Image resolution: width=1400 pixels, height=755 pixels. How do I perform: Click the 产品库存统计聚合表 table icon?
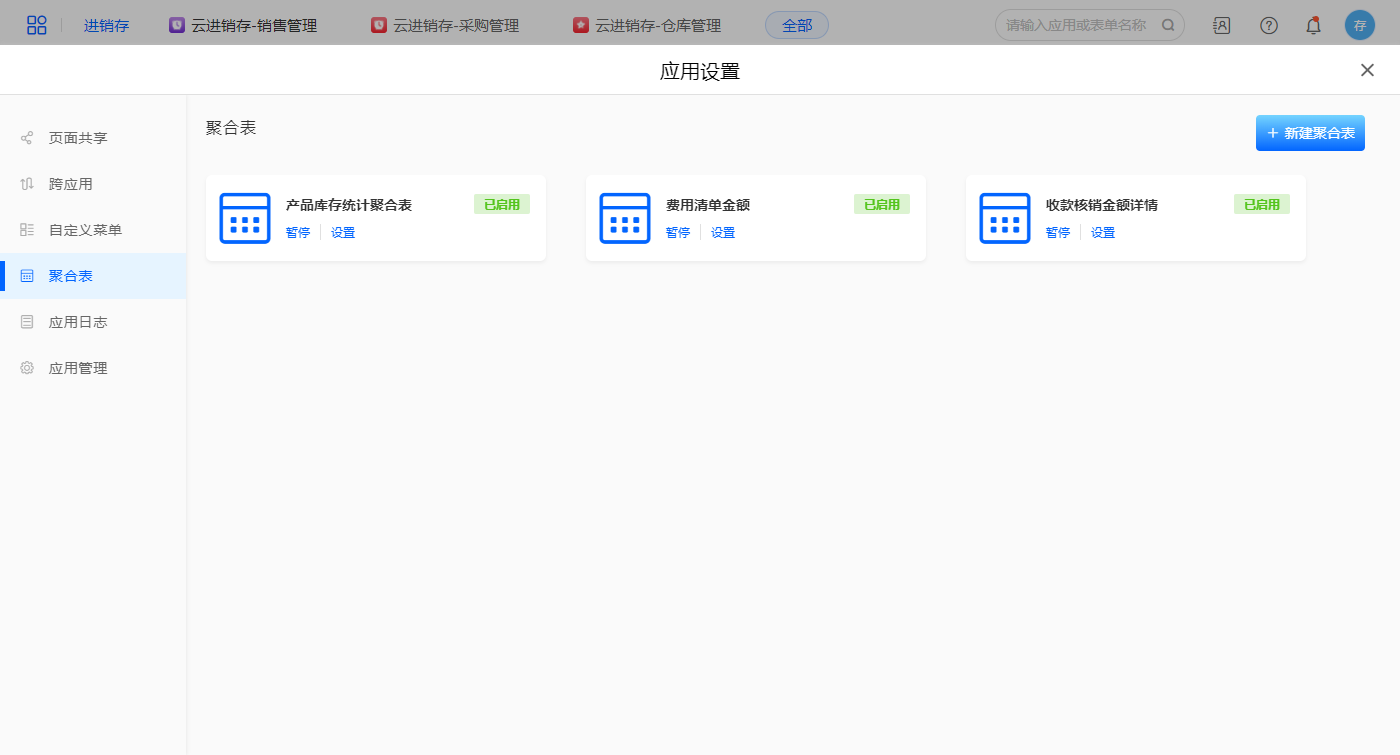coord(245,218)
